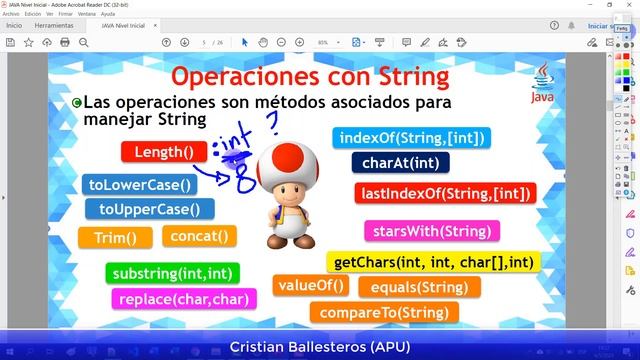Open the Archivo menu
This screenshot has width=640, height=360.
(11, 14)
